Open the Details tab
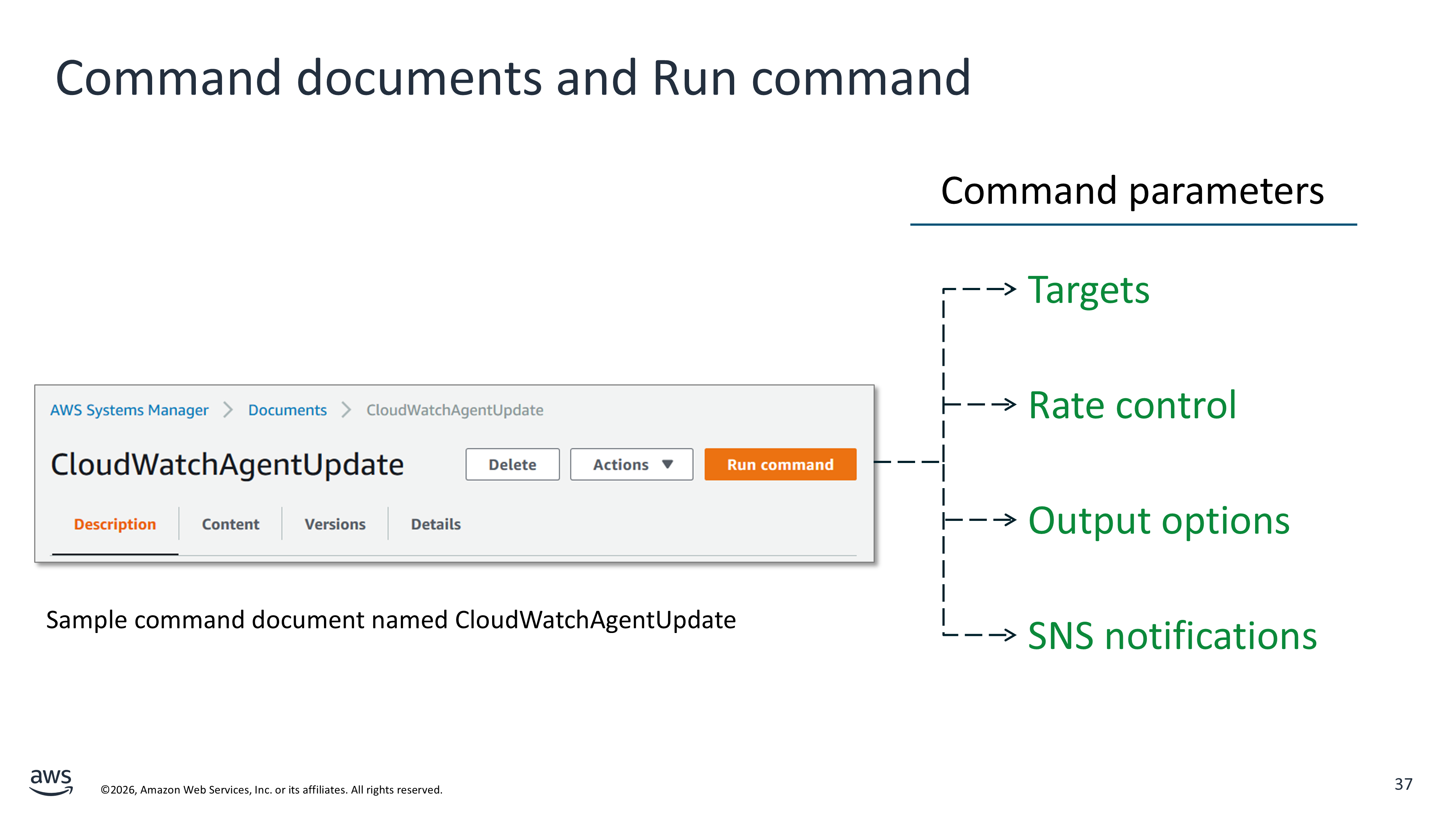Screen dimensions: 1456x819 [x=435, y=525]
